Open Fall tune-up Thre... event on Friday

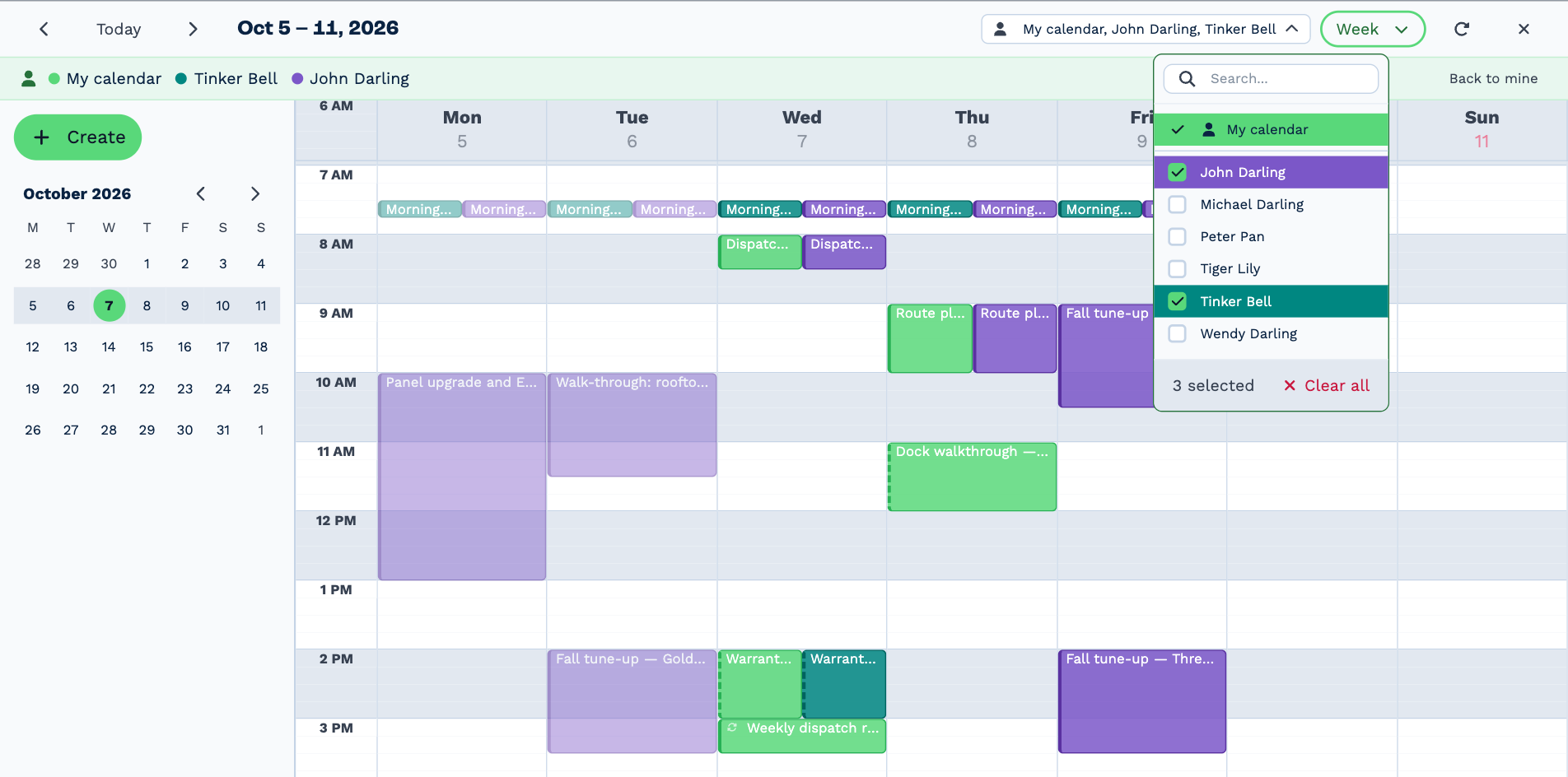point(1142,701)
